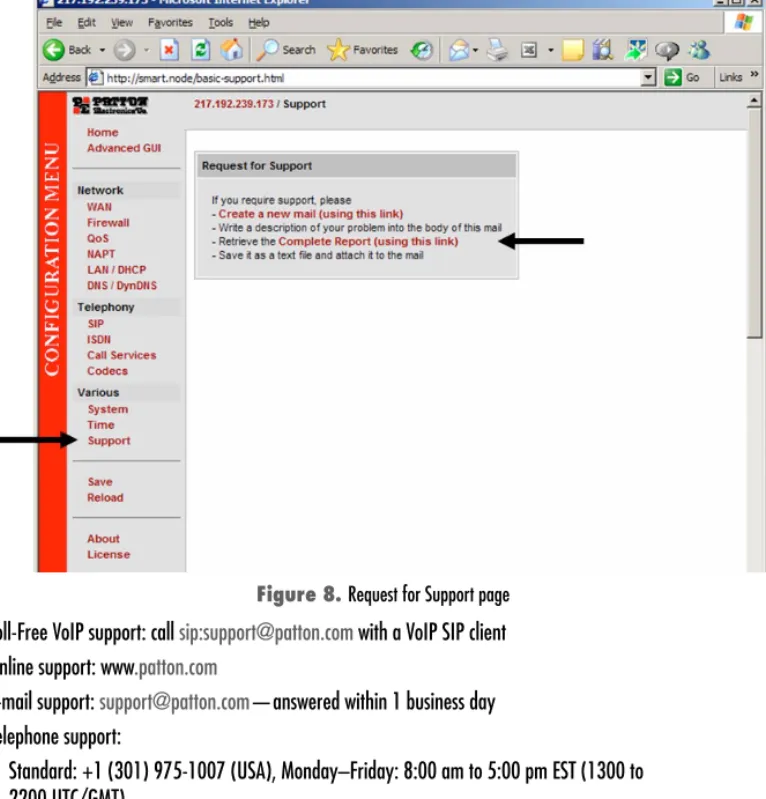Open the ISDN telephony link

(x=98, y=340)
